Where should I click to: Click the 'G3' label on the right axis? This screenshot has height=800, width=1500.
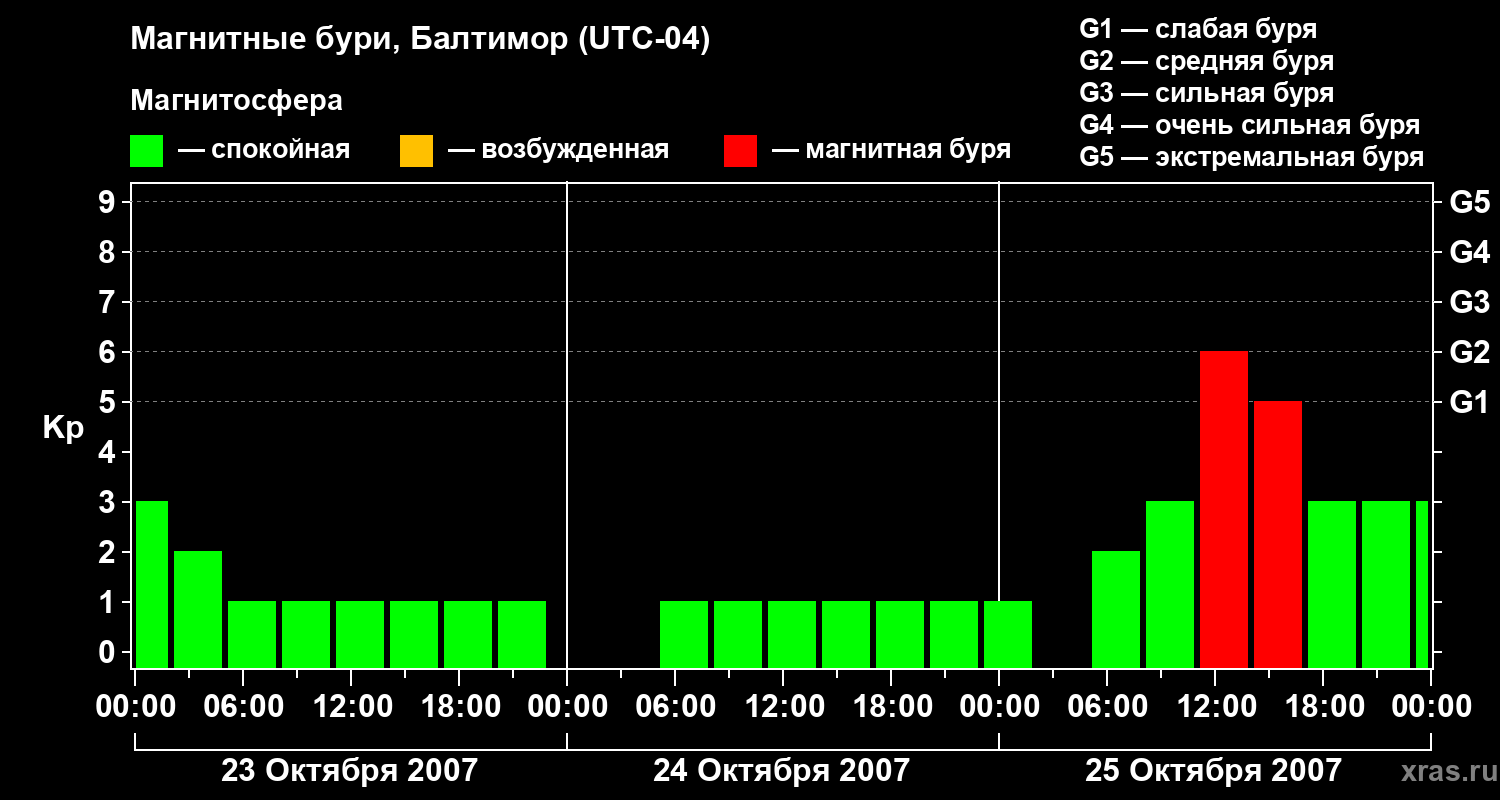(x=1470, y=303)
